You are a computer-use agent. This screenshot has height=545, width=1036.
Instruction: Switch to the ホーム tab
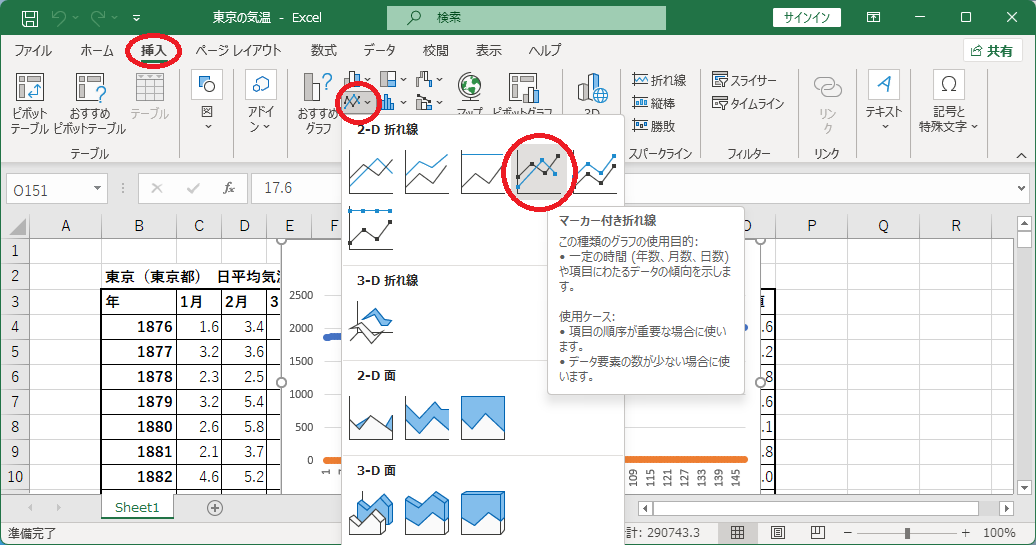[x=96, y=51]
